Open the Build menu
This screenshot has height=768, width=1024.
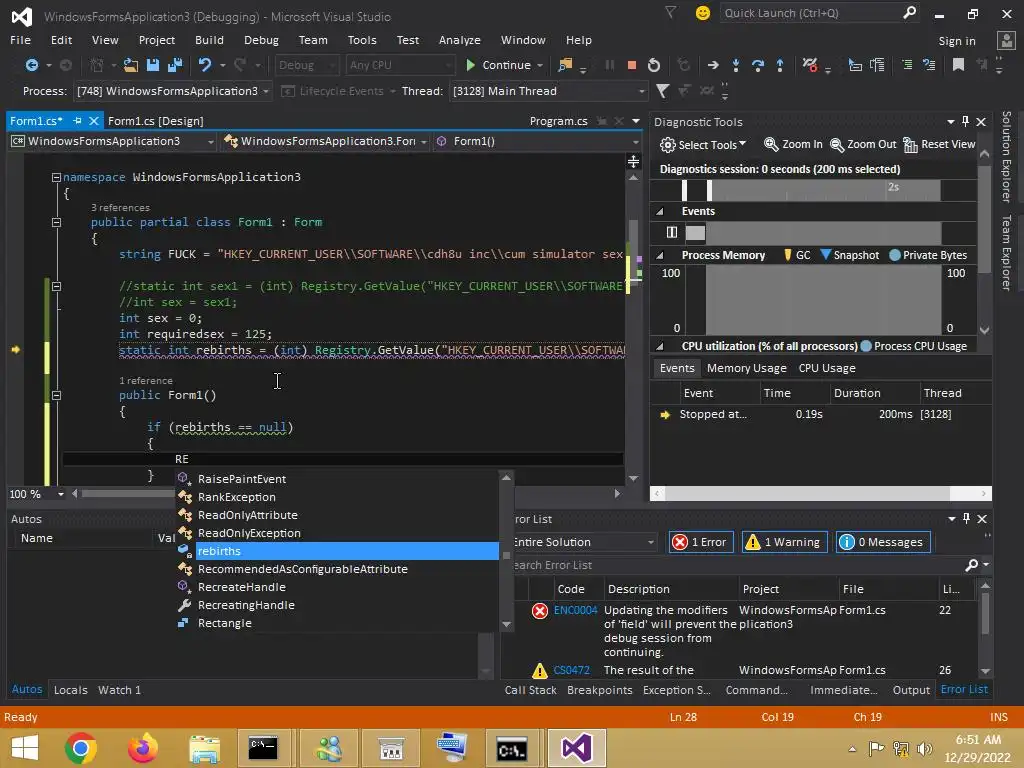tap(209, 40)
